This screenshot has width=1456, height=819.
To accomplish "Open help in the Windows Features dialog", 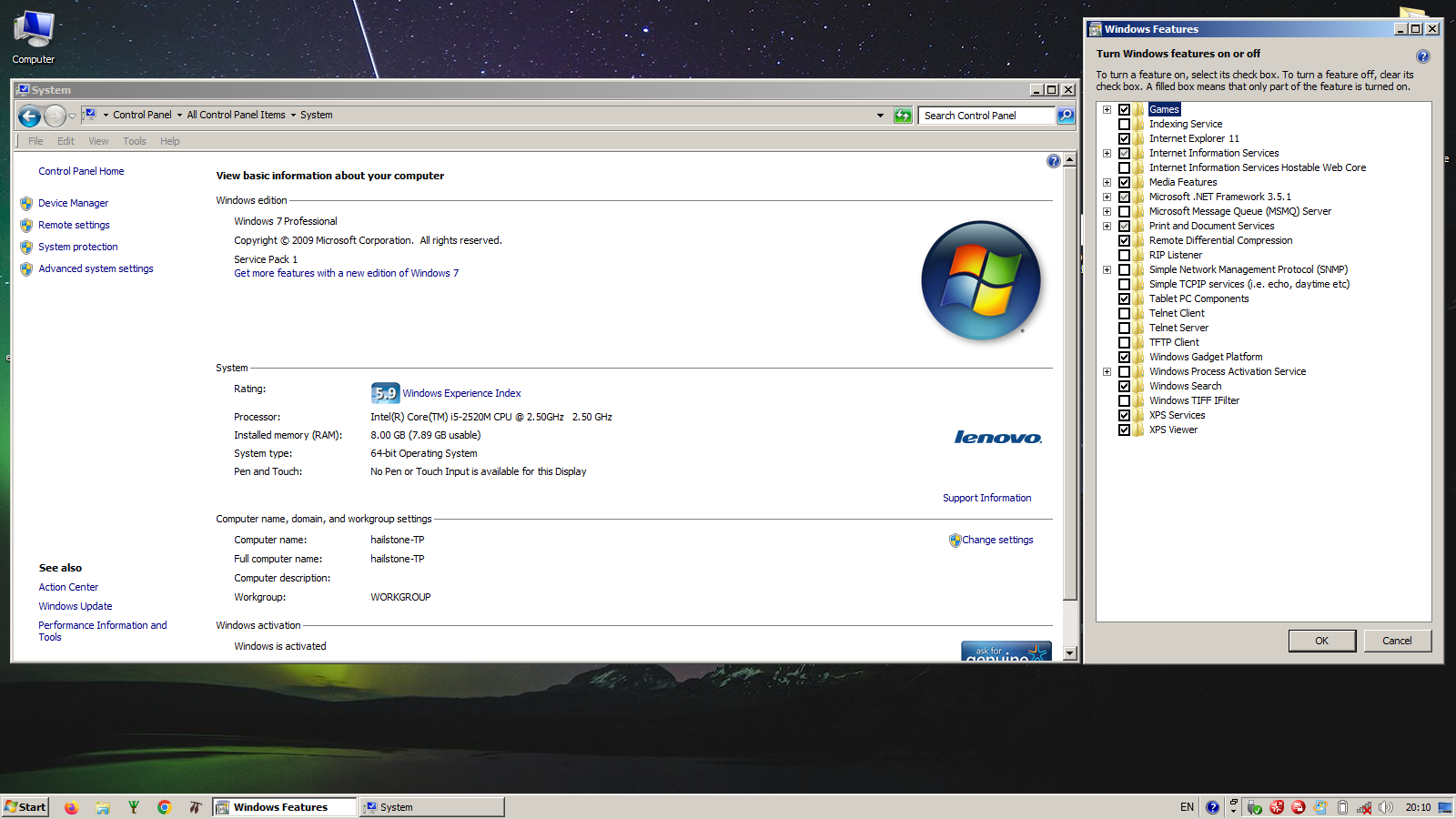I will point(1423,56).
